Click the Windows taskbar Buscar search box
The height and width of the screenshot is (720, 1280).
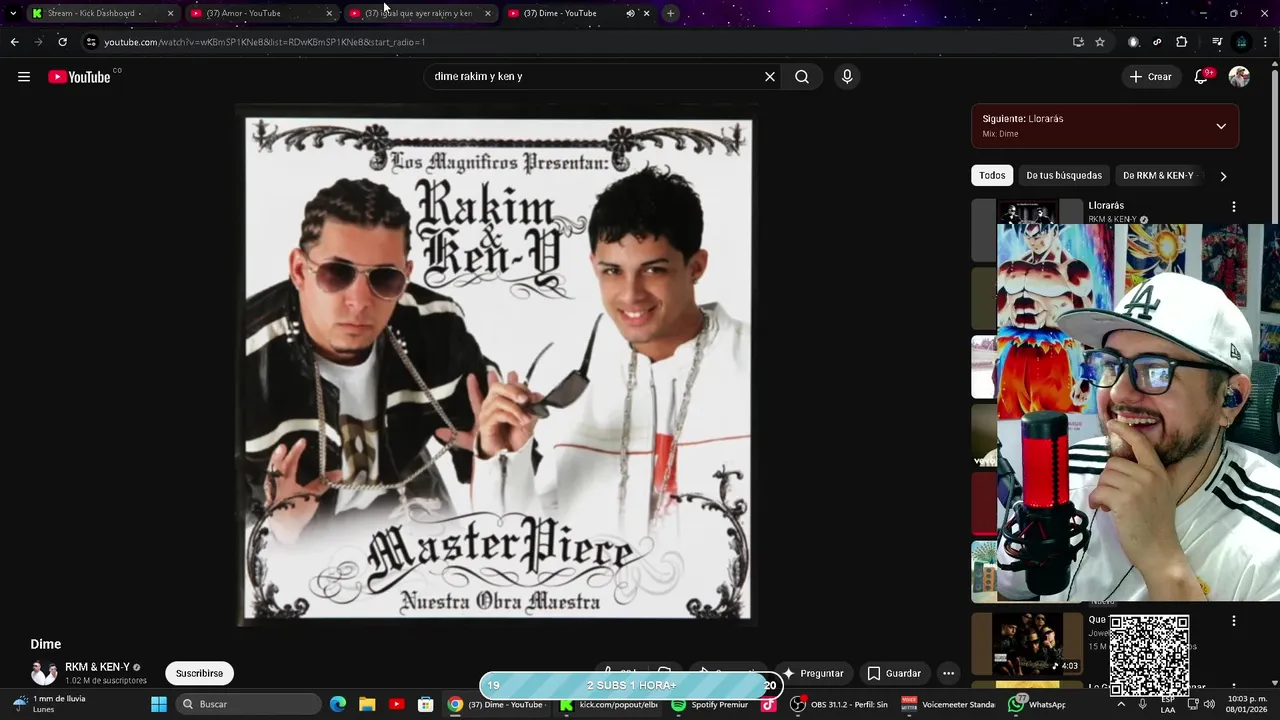click(248, 704)
